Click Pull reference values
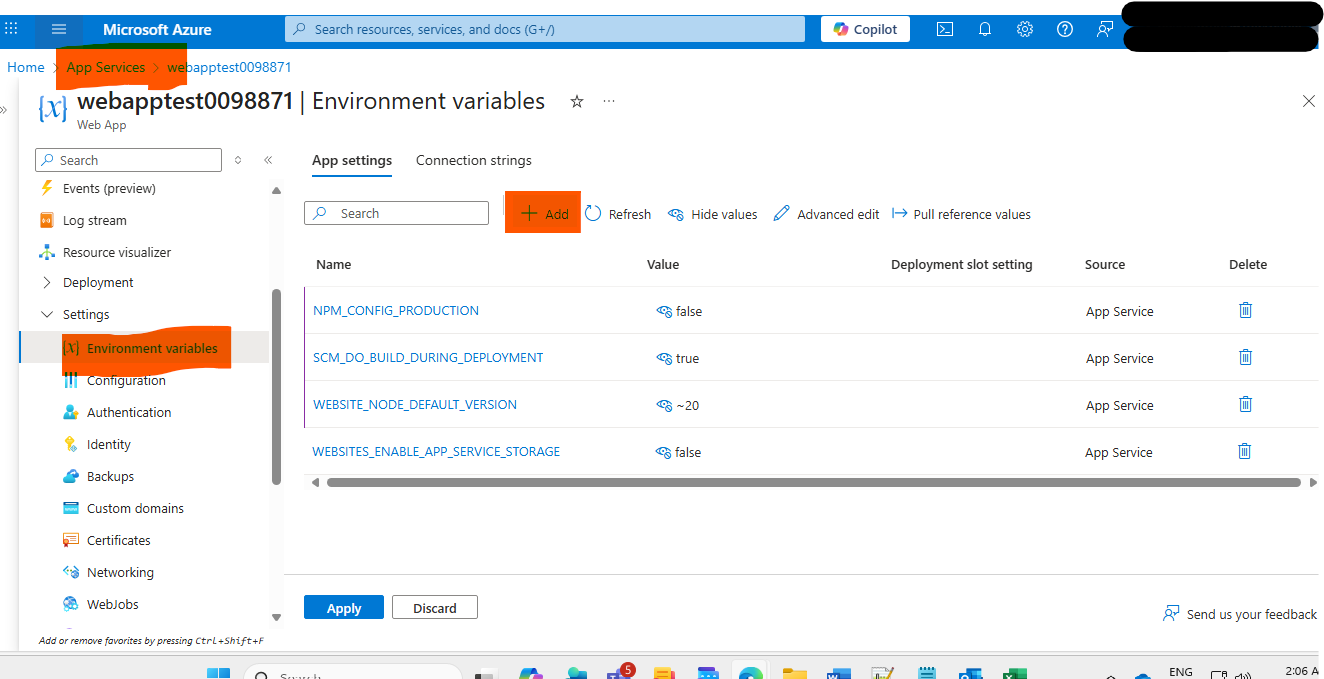Image resolution: width=1324 pixels, height=679 pixels. point(961,214)
